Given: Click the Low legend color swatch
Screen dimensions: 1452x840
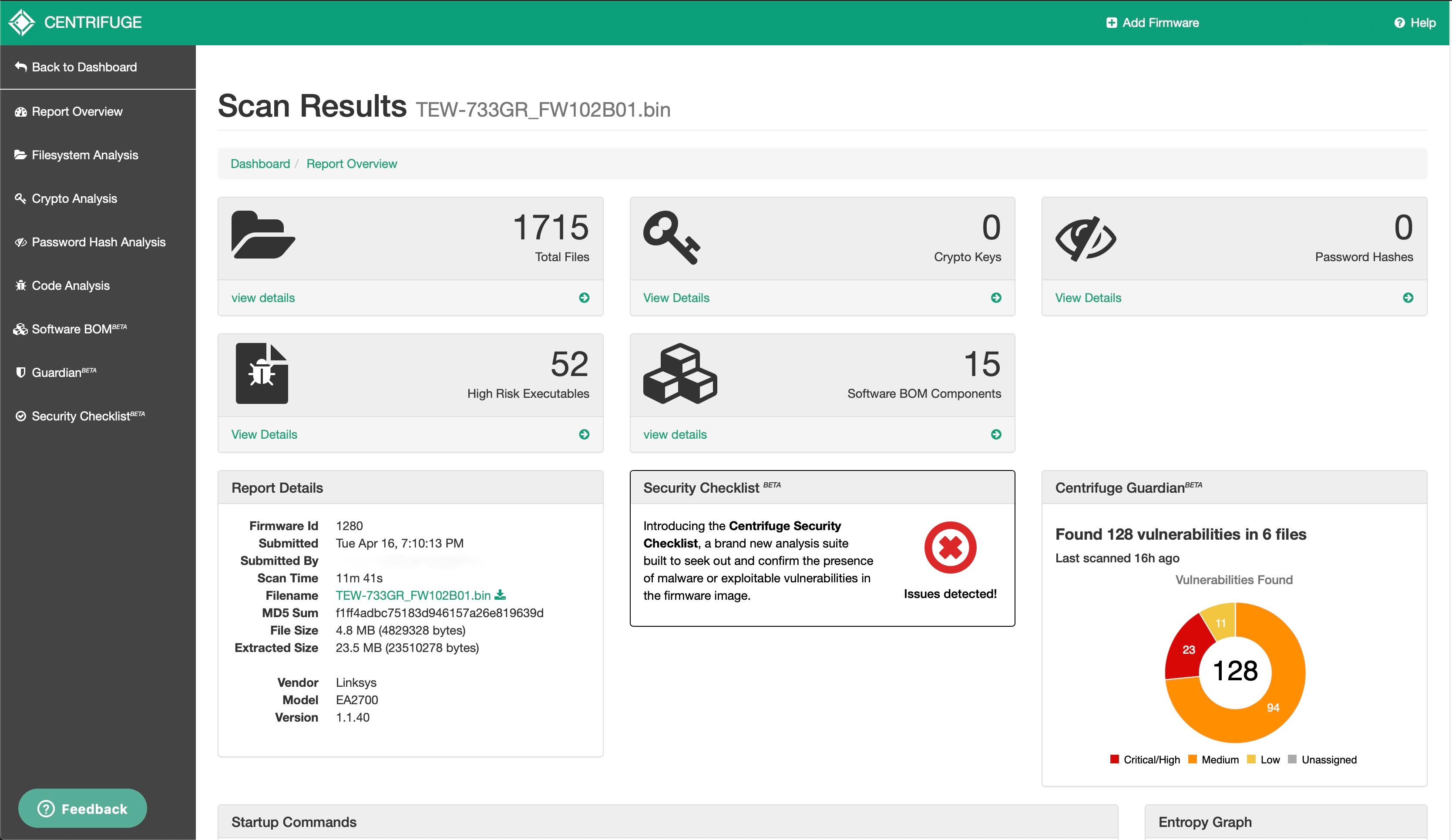Looking at the screenshot, I should click(x=1251, y=759).
